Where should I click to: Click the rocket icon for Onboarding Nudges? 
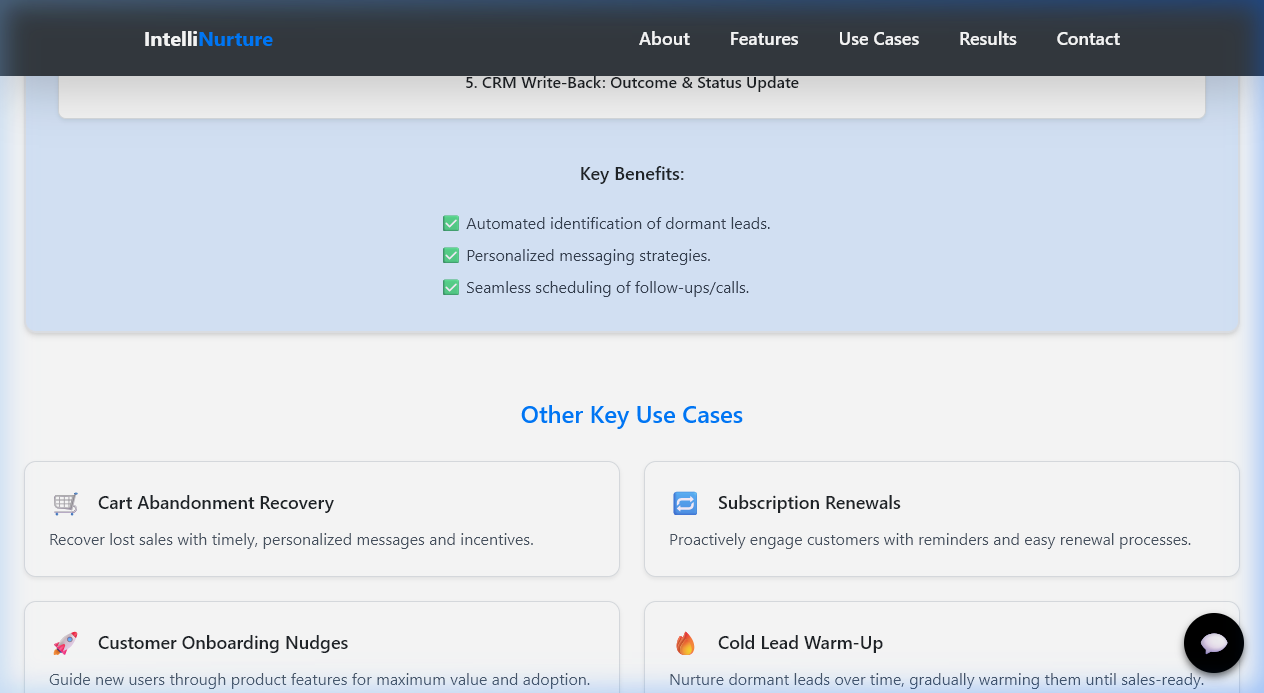click(66, 643)
